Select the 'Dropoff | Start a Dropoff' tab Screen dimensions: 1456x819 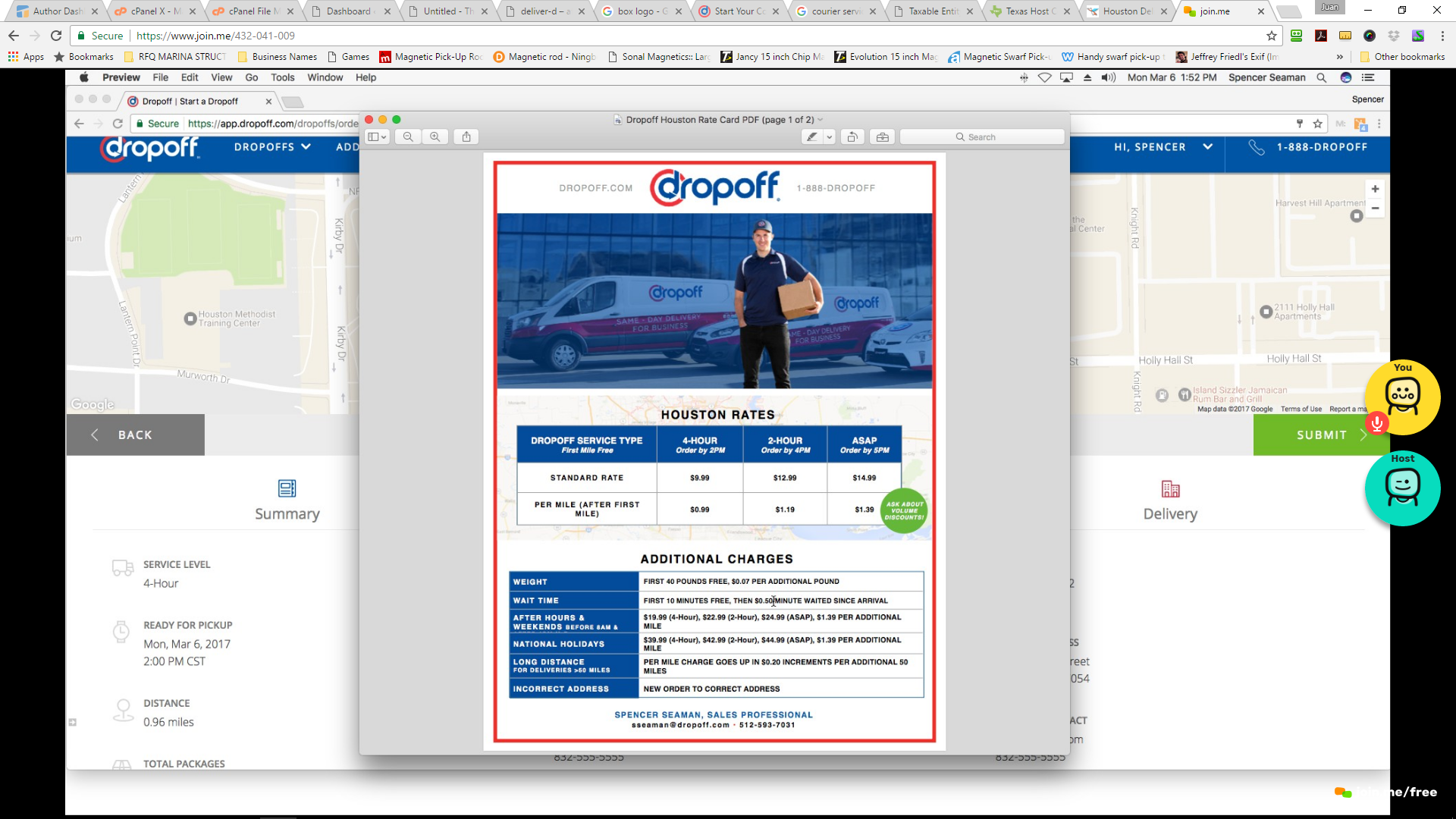pyautogui.click(x=199, y=102)
